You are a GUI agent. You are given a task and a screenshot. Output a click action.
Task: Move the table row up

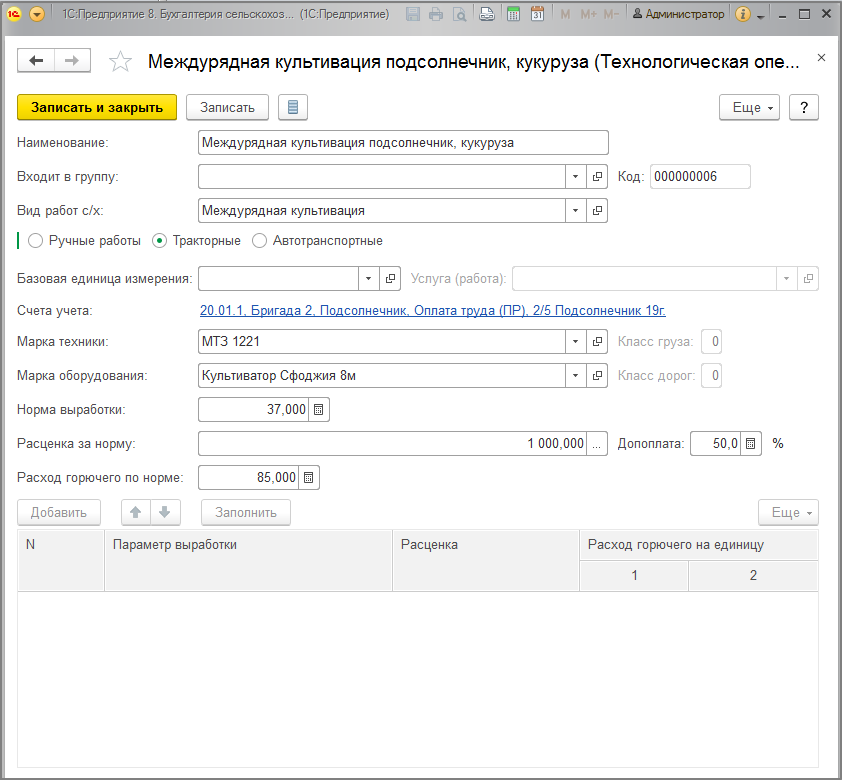[136, 513]
